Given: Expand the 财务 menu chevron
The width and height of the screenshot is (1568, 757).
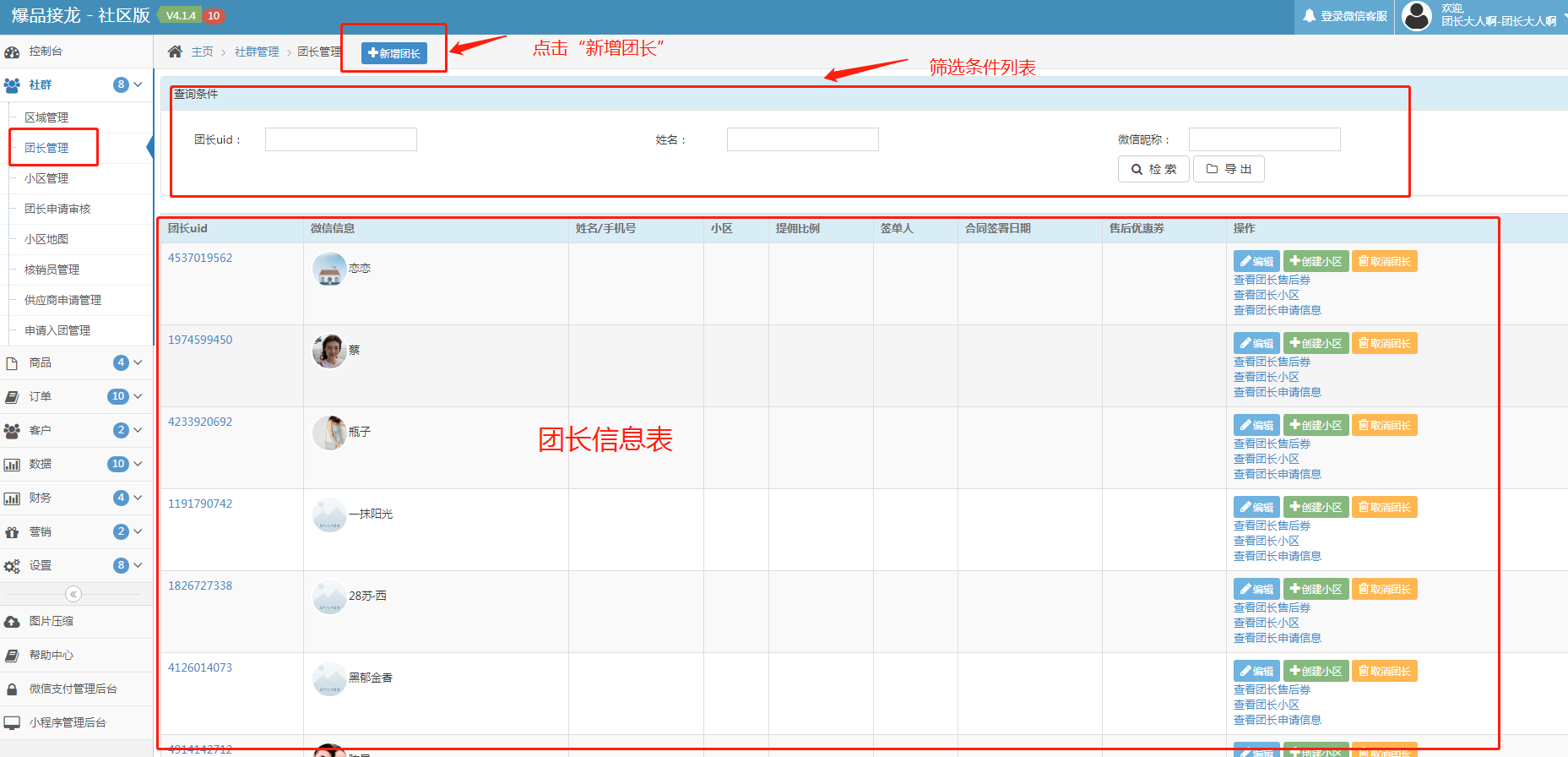Looking at the screenshot, I should 138,498.
